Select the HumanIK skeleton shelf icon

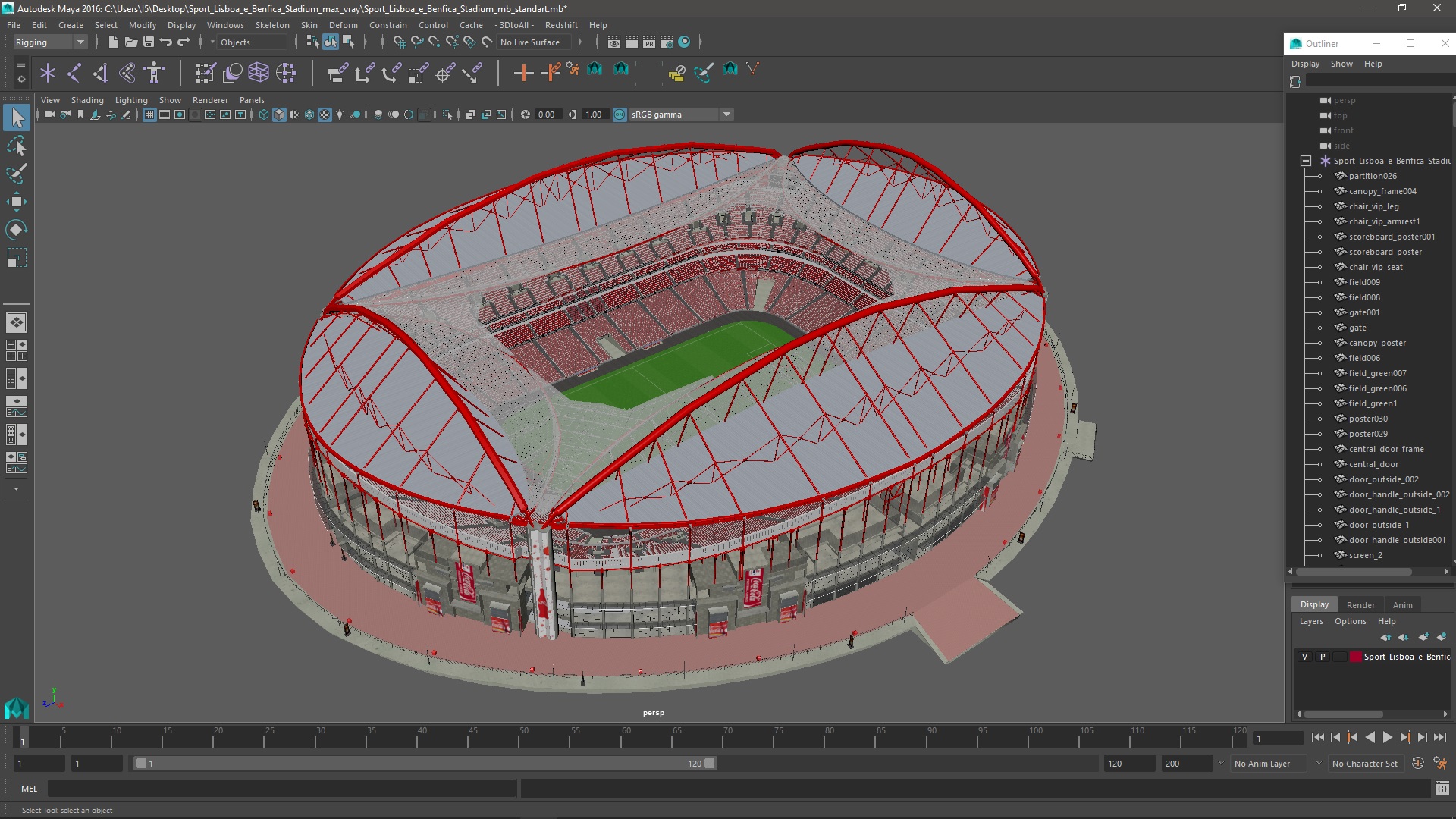[154, 73]
